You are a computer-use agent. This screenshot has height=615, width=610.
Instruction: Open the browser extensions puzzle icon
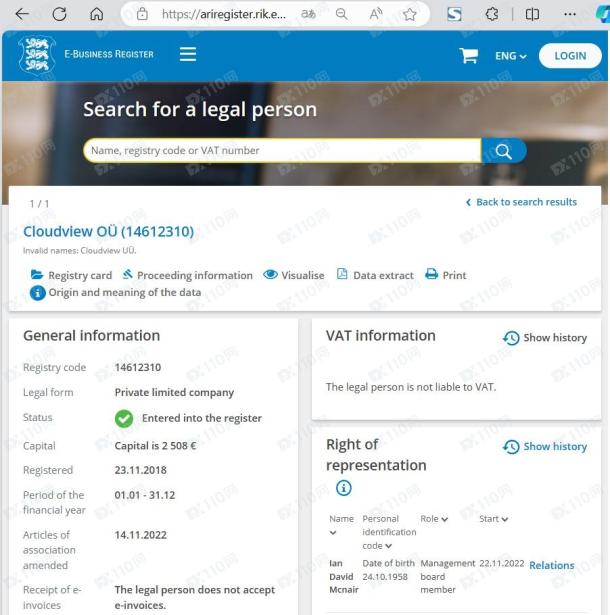coord(492,14)
